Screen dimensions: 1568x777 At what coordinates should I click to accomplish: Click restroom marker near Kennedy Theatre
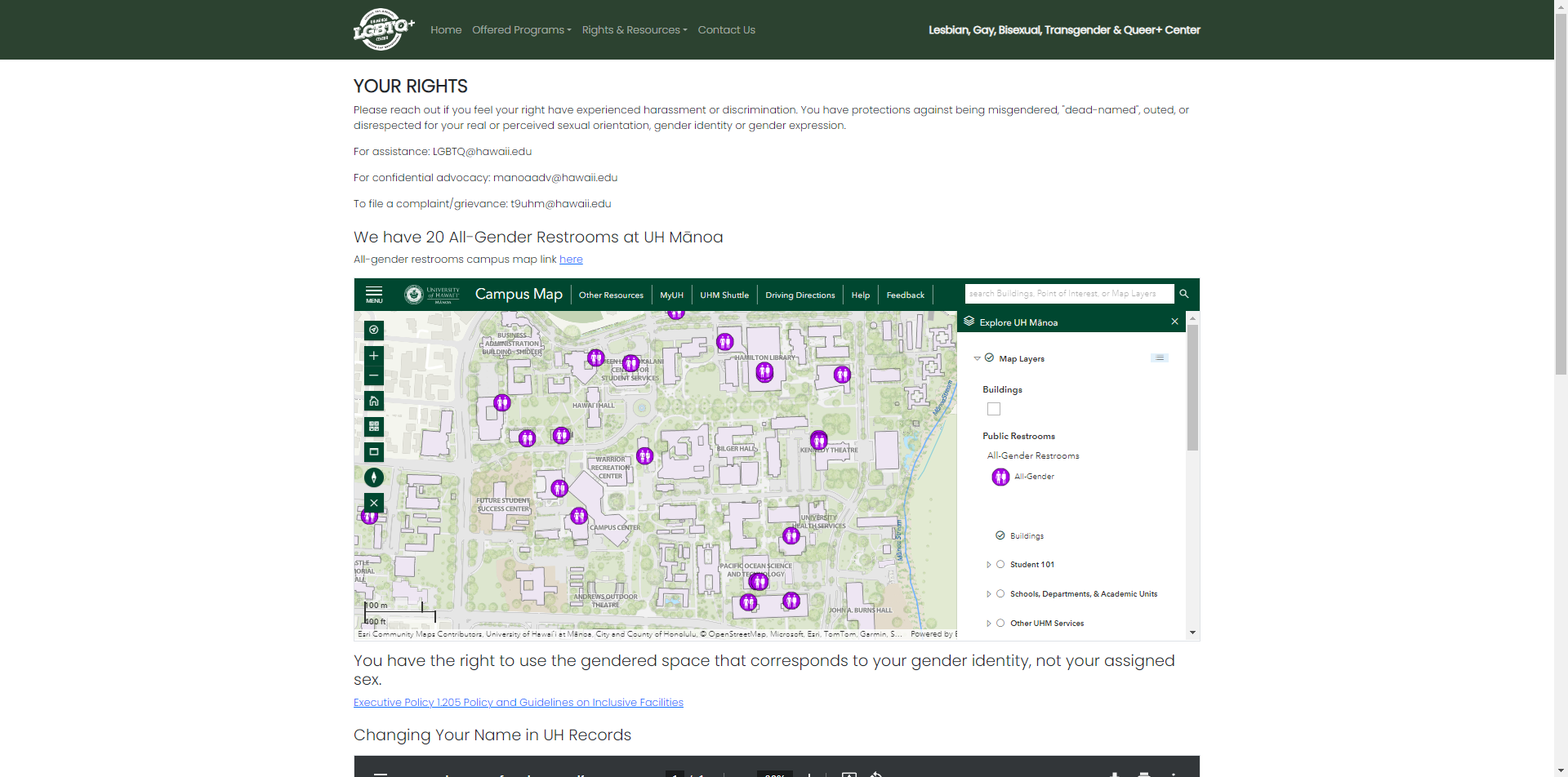click(x=819, y=440)
